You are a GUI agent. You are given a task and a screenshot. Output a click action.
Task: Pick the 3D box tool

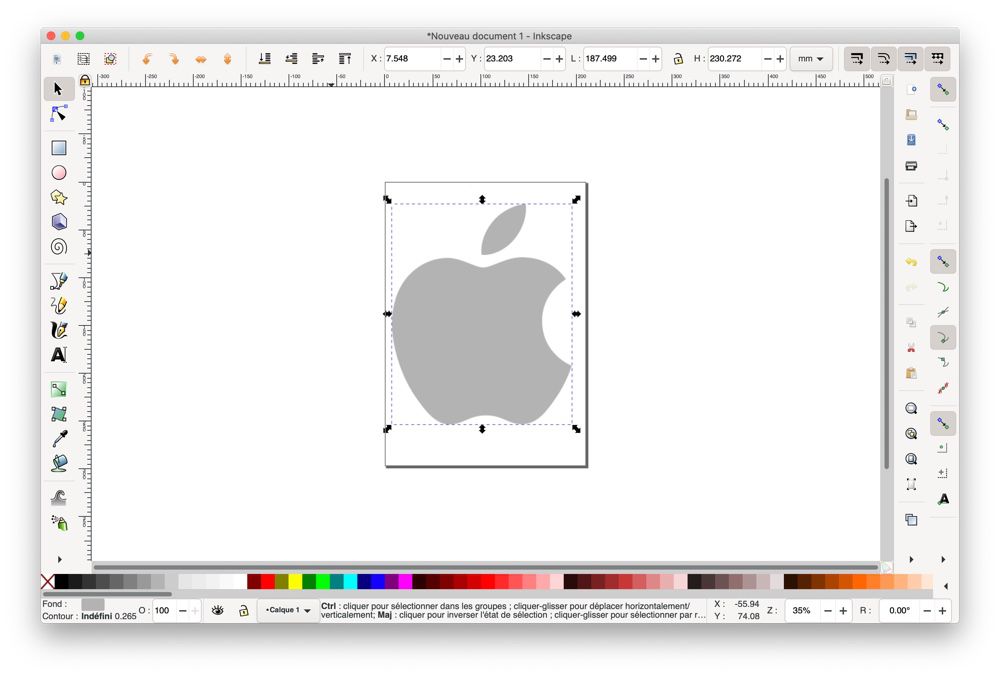click(59, 222)
